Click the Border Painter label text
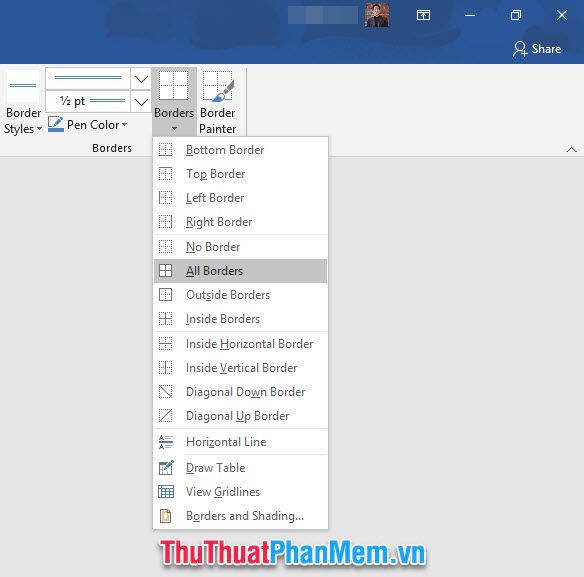This screenshot has height=577, width=584. tap(218, 121)
